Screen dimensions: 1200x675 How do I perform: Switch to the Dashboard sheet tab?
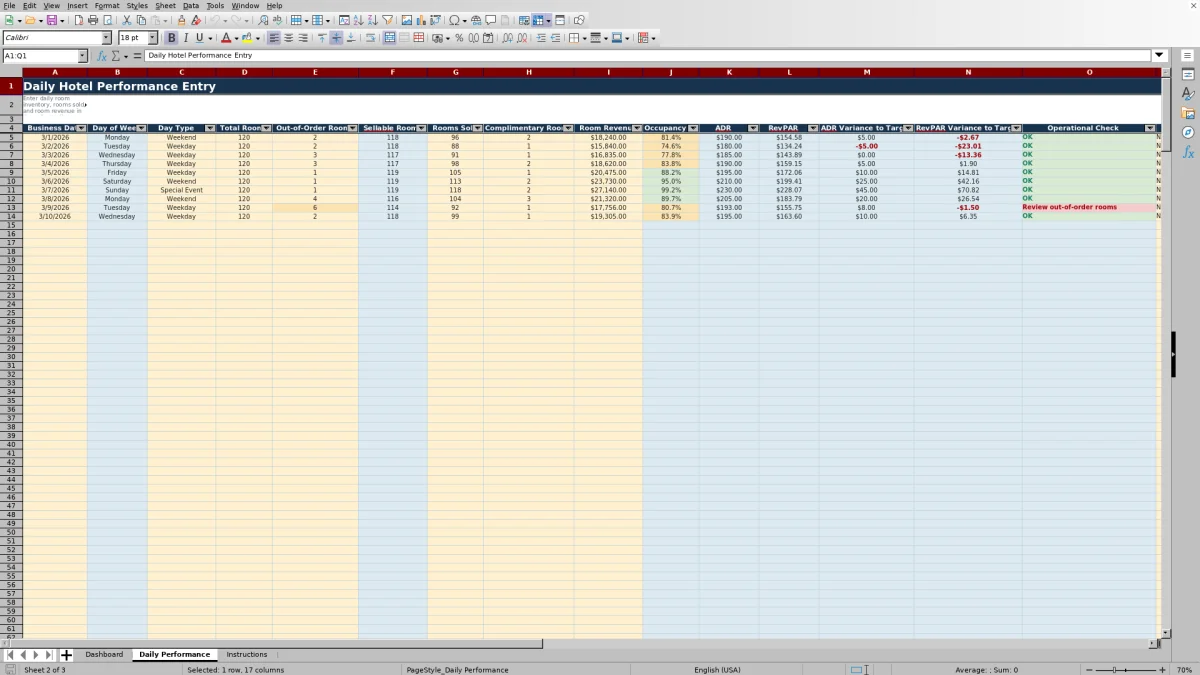pyautogui.click(x=104, y=654)
